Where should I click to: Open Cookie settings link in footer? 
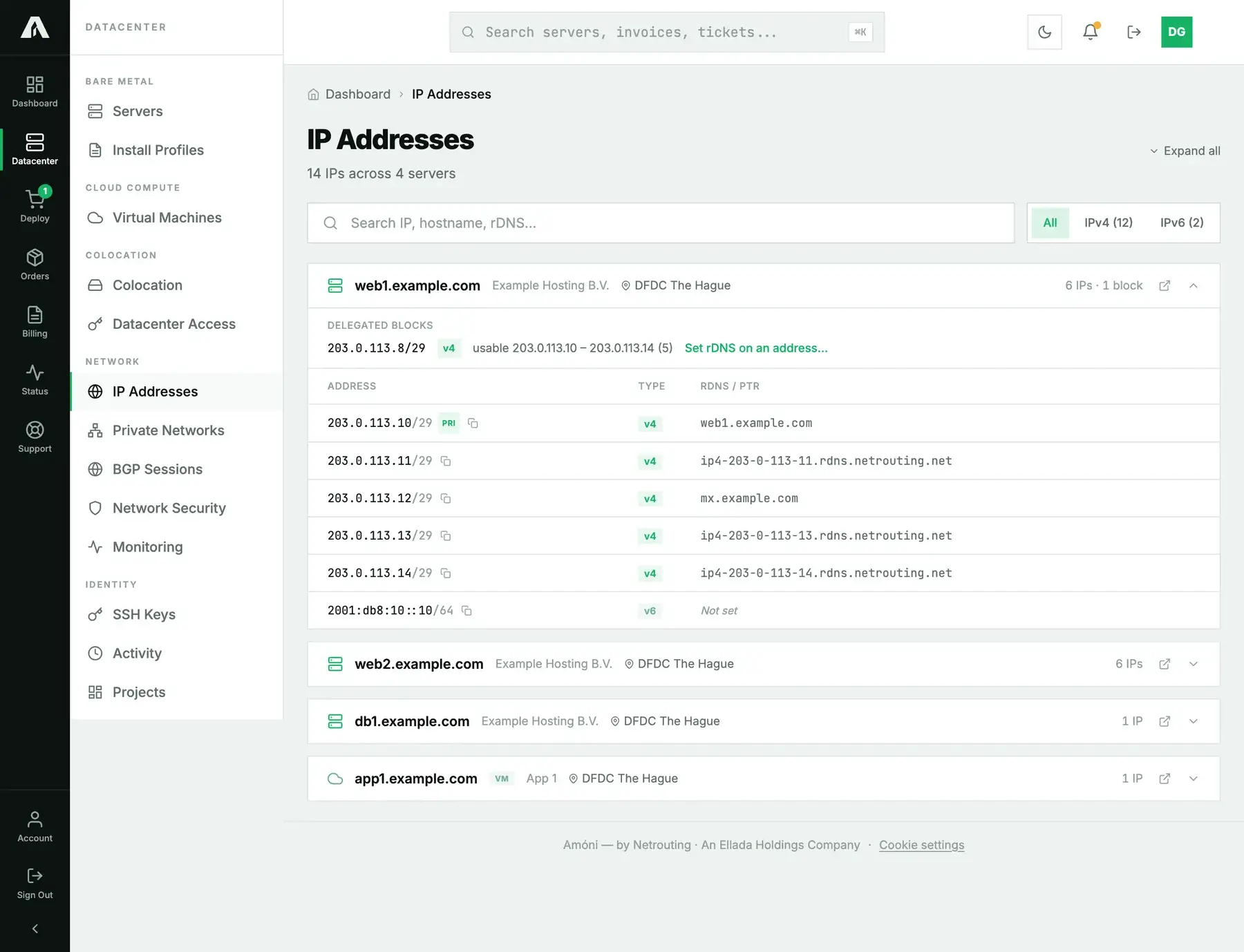(x=921, y=845)
